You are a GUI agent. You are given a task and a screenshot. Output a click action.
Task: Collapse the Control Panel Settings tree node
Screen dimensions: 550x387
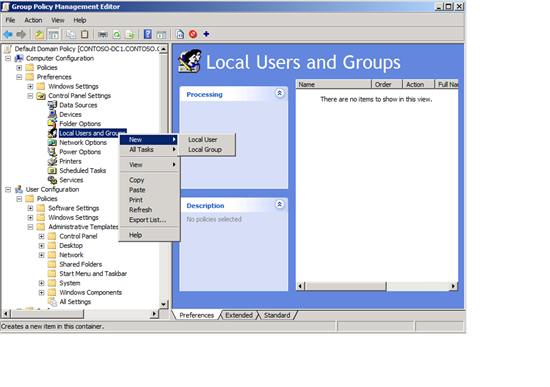30,96
